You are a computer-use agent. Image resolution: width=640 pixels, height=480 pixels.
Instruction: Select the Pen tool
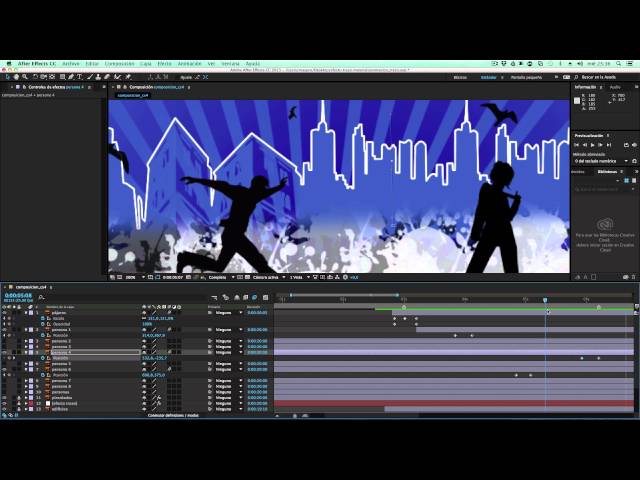pos(71,77)
